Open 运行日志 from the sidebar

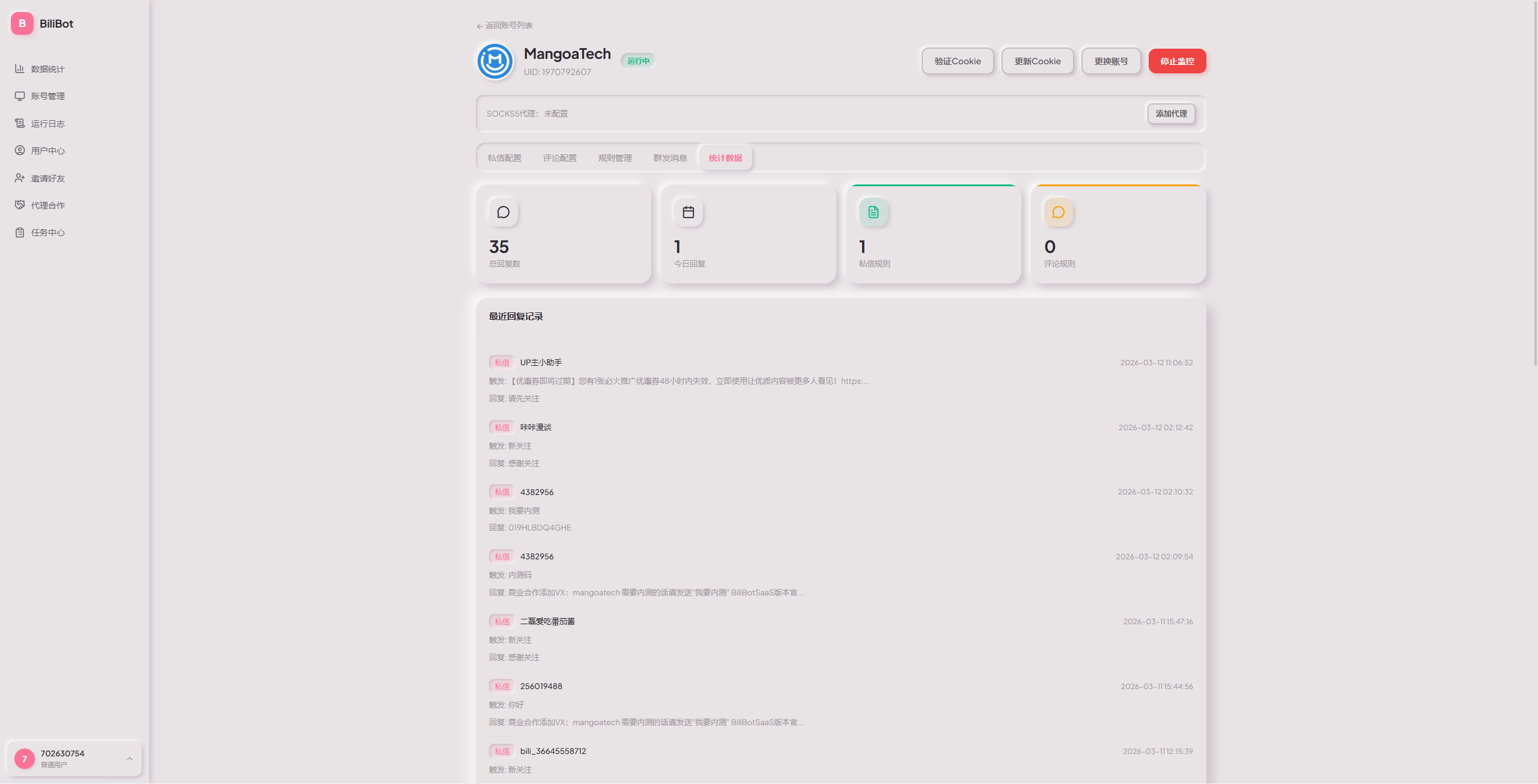[x=20, y=123]
